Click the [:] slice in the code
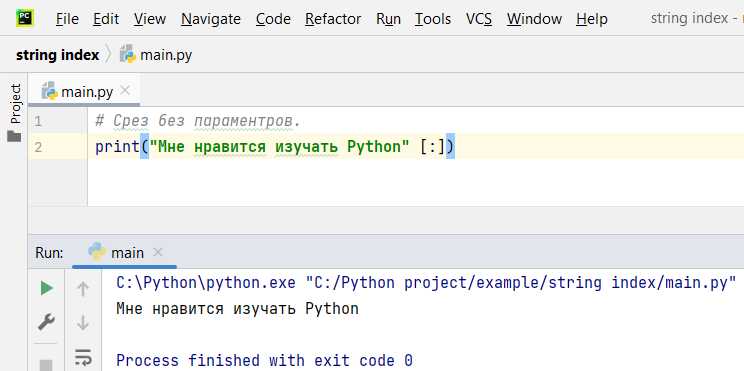The image size is (744, 371). (433, 147)
